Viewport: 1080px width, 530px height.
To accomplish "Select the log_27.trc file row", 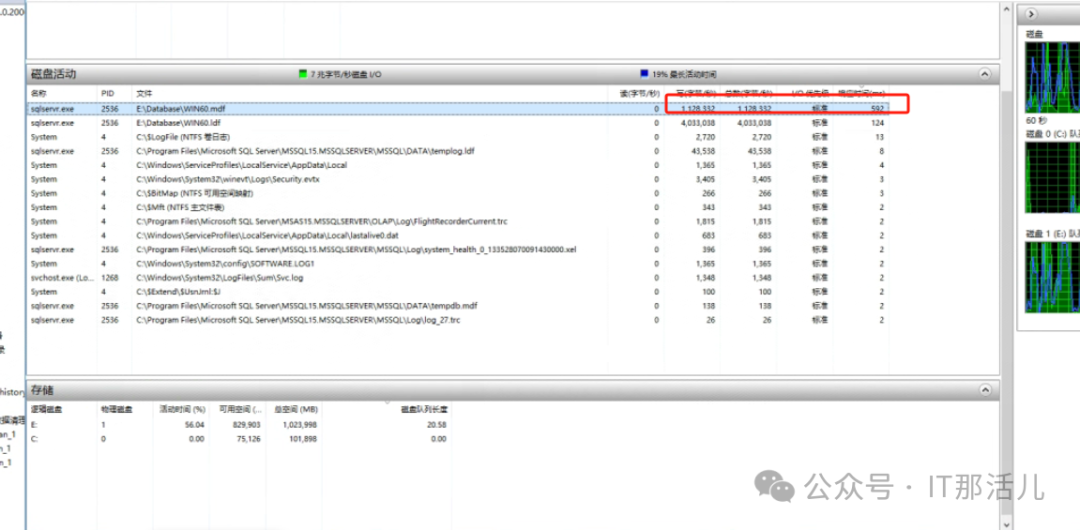I will click(x=459, y=320).
